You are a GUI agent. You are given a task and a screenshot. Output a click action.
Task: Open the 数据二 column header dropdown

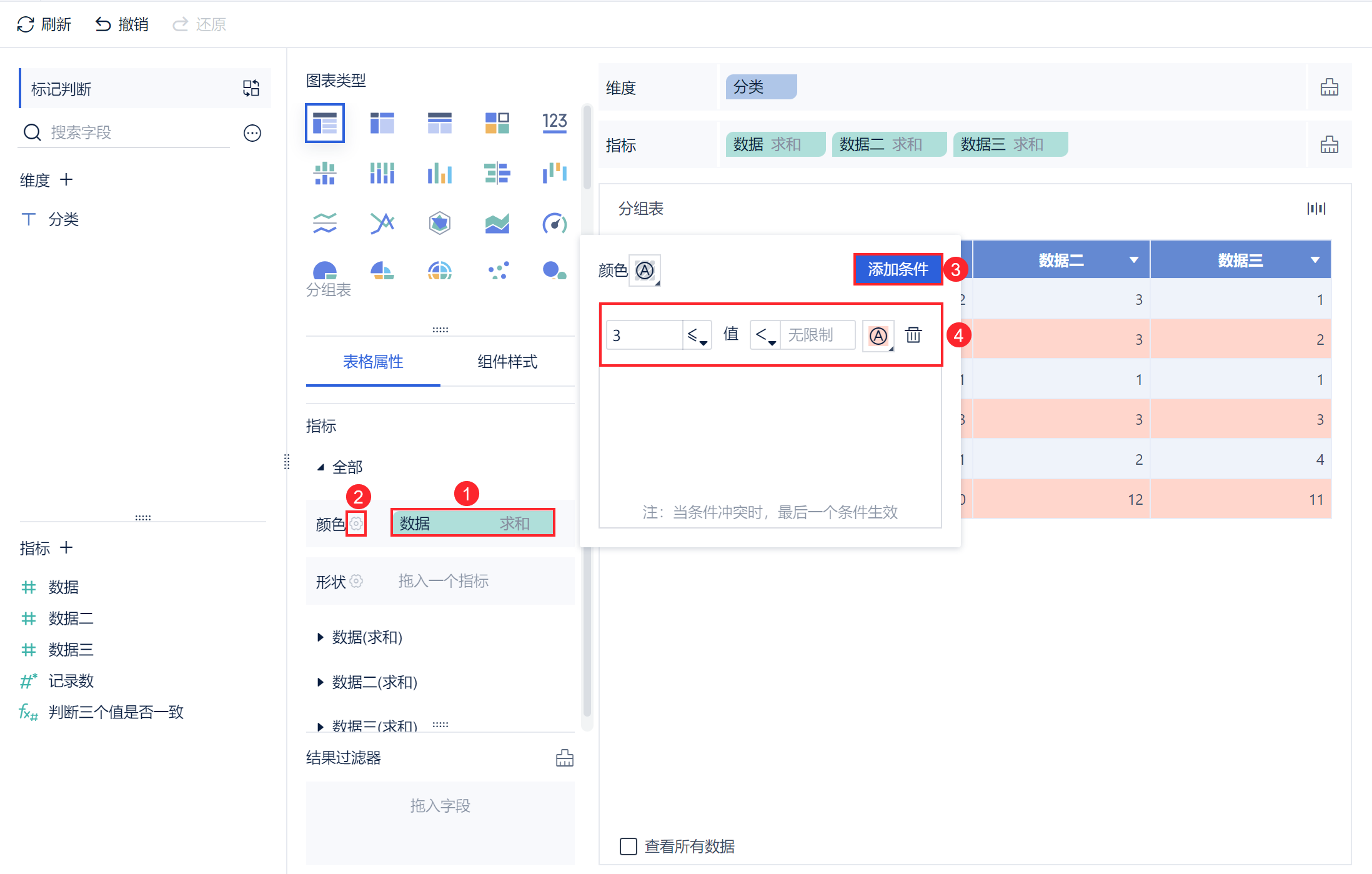1133,260
